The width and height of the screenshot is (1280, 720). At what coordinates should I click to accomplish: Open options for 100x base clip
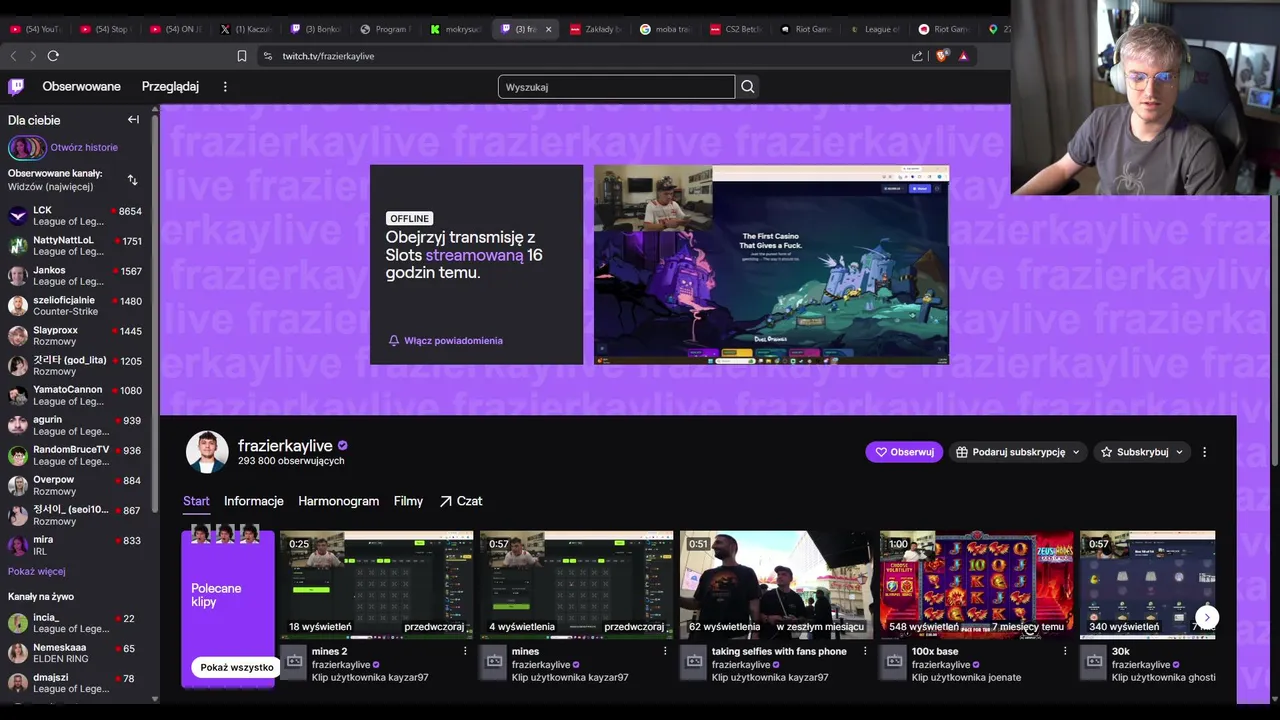(1065, 651)
